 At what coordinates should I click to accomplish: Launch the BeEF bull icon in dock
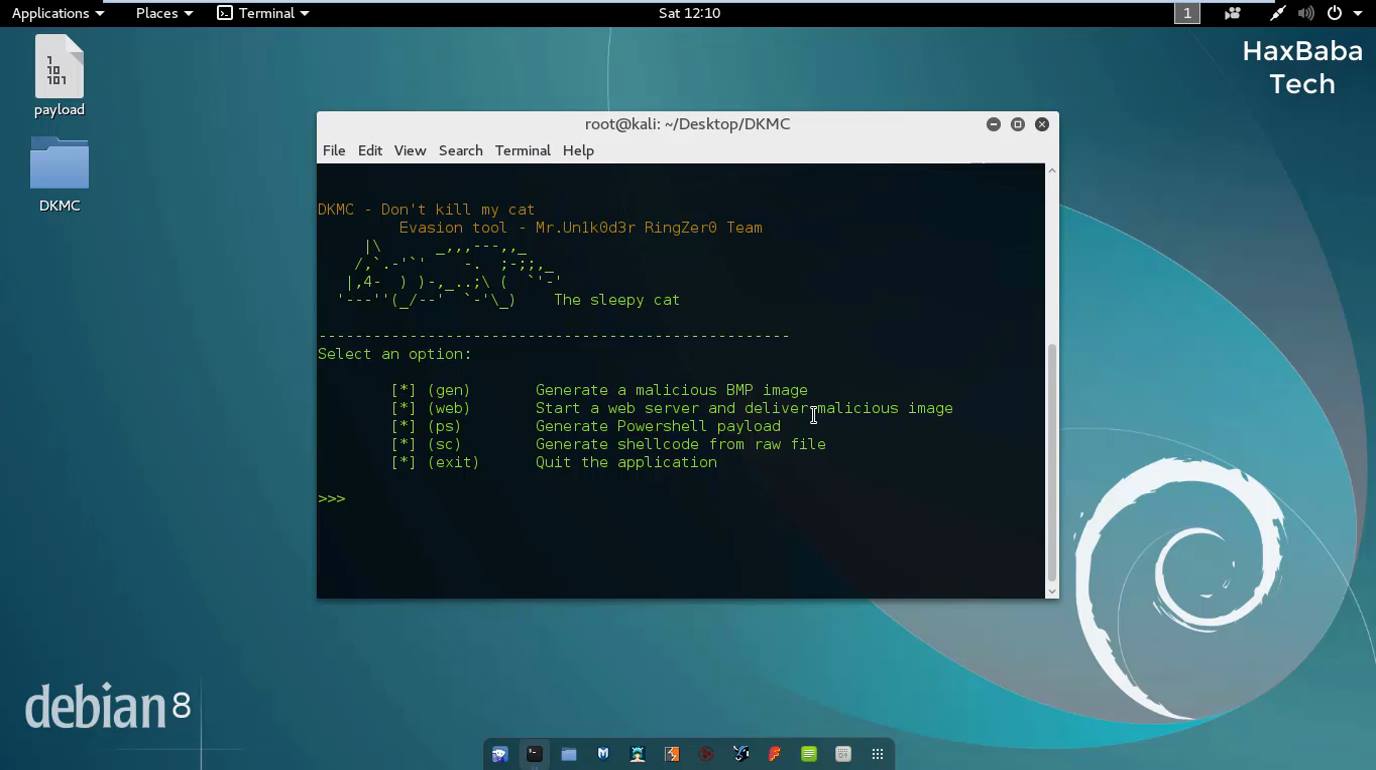[x=741, y=754]
